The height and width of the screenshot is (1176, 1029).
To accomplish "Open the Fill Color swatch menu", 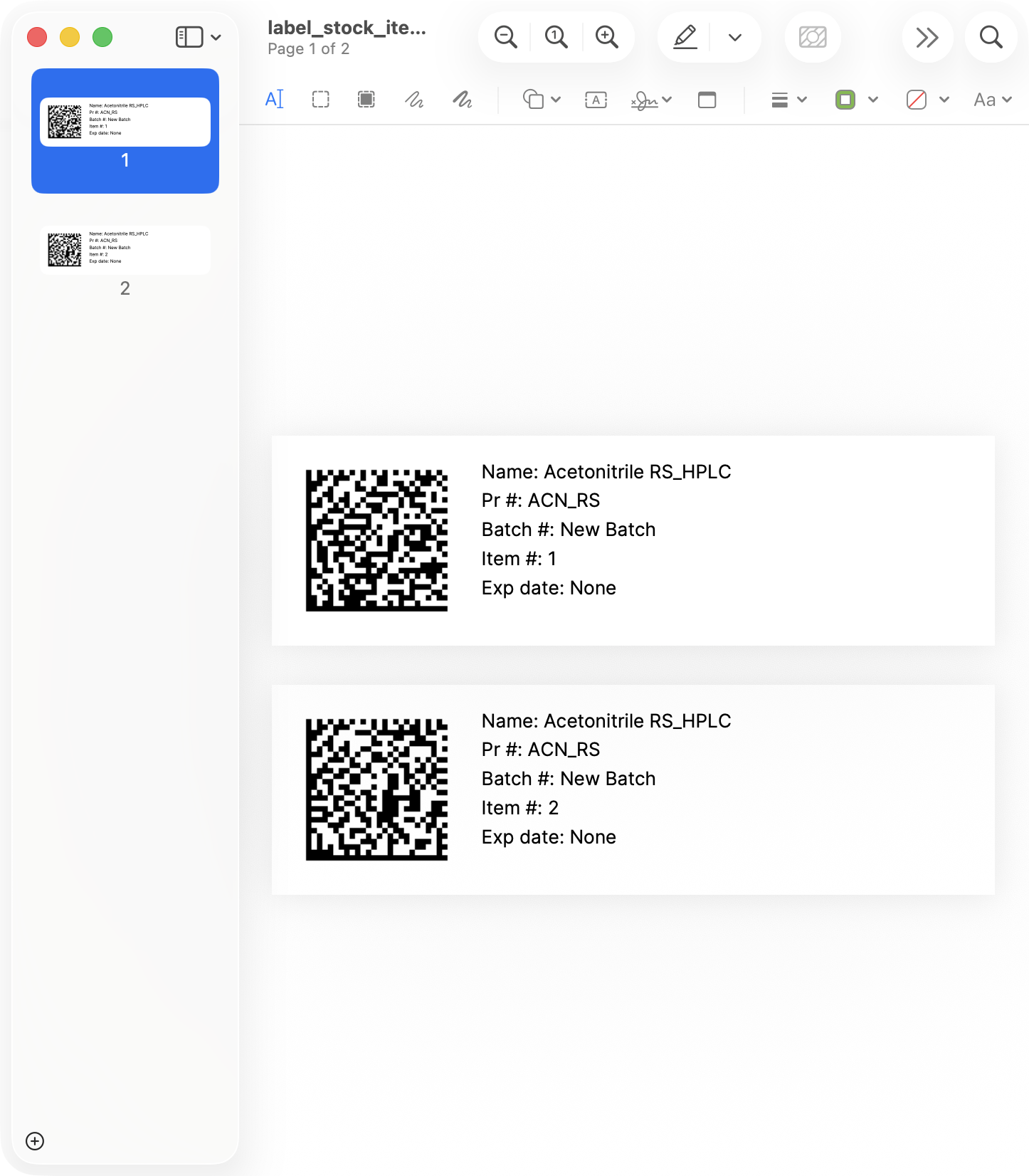I will pos(927,100).
